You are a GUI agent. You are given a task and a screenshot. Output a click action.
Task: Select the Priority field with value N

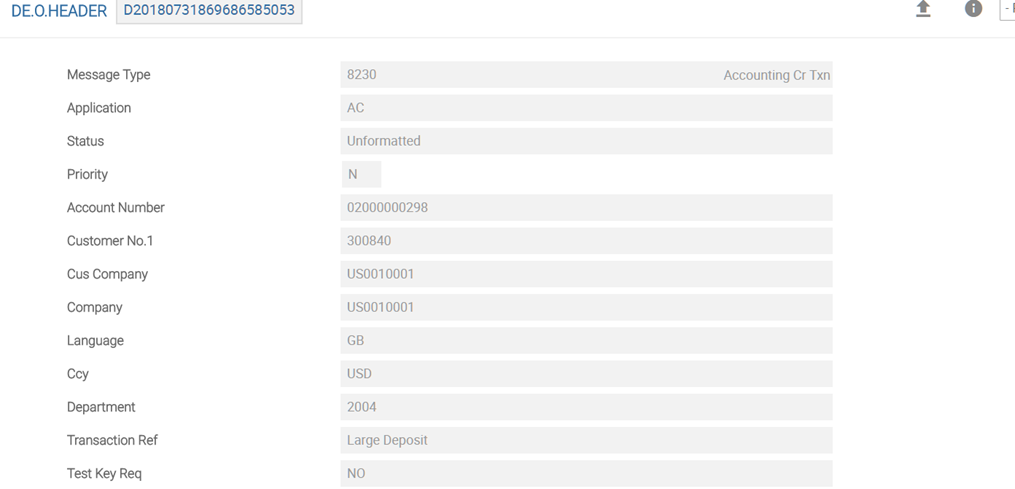pyautogui.click(x=361, y=174)
